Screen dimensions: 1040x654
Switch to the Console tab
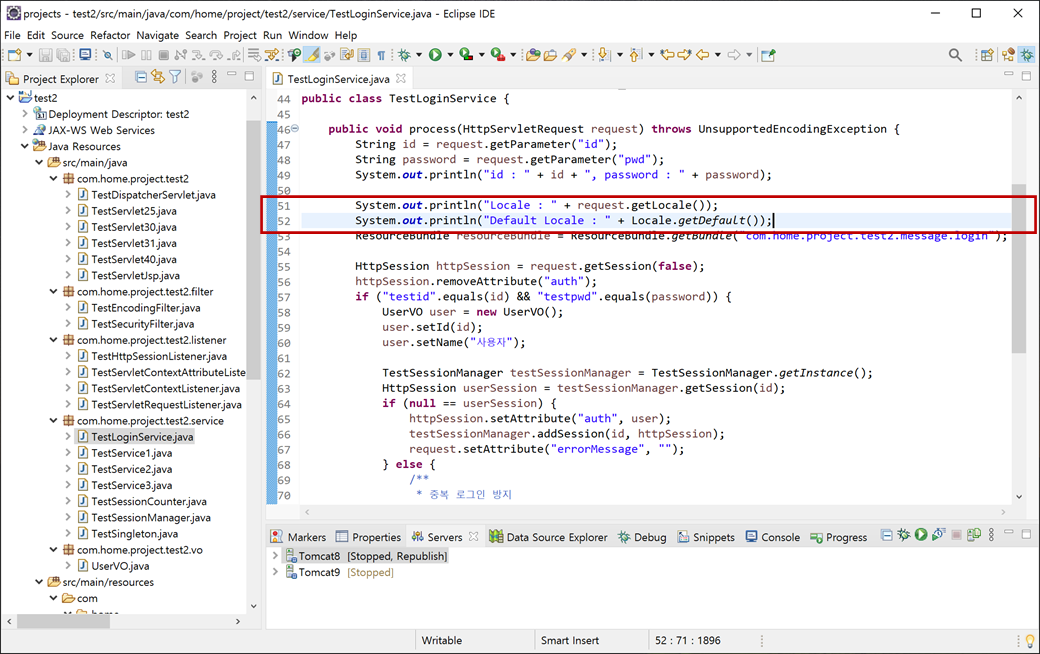[773, 537]
